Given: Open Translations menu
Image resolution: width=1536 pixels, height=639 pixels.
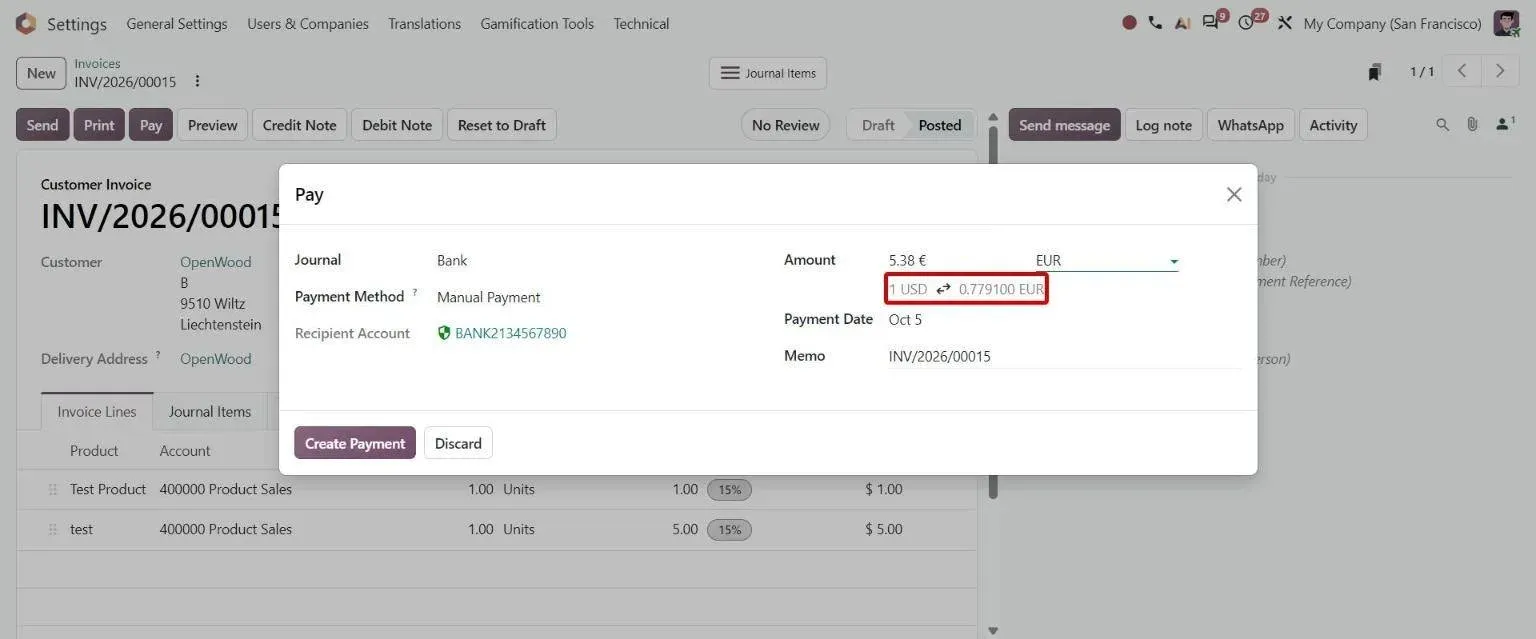Looking at the screenshot, I should pyautogui.click(x=425, y=23).
